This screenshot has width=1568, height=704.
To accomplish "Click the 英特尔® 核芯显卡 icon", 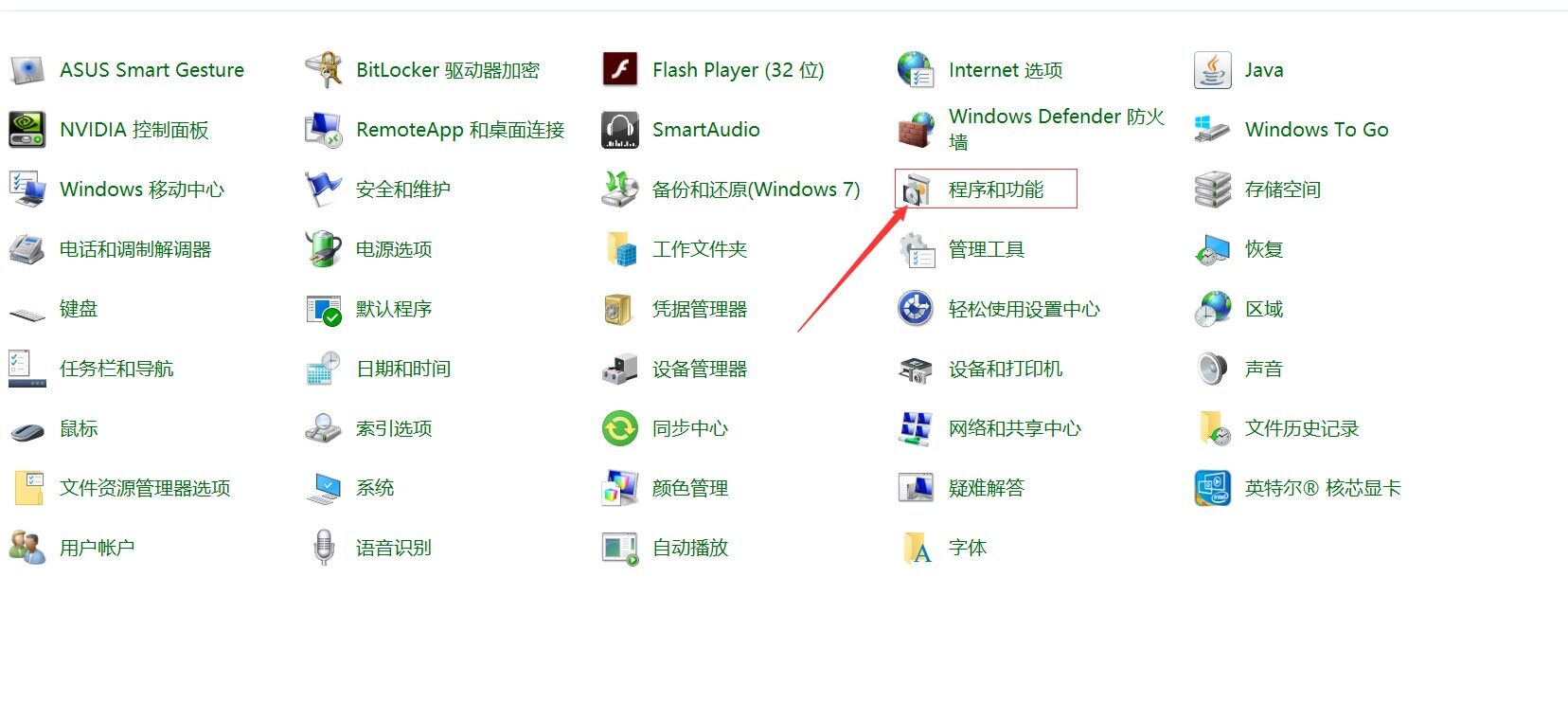I will click(x=1213, y=488).
